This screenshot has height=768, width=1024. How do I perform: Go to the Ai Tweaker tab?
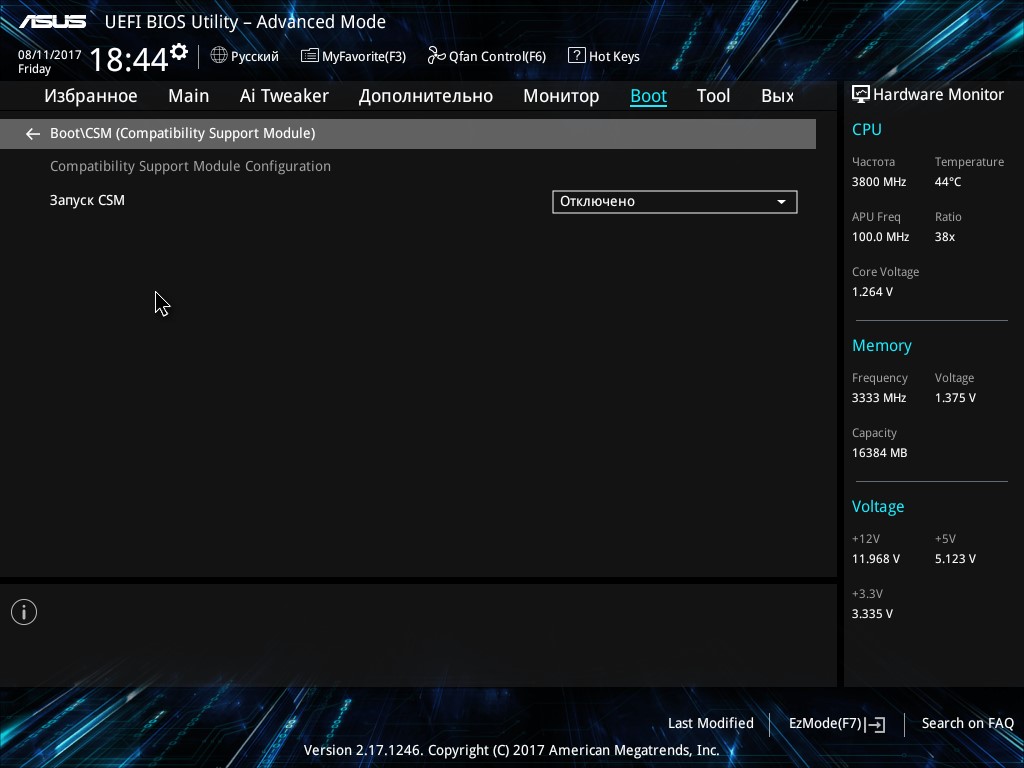pos(284,96)
